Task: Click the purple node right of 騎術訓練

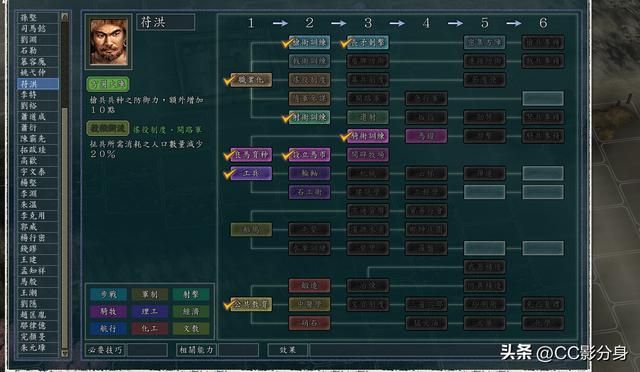Action: 426,136
